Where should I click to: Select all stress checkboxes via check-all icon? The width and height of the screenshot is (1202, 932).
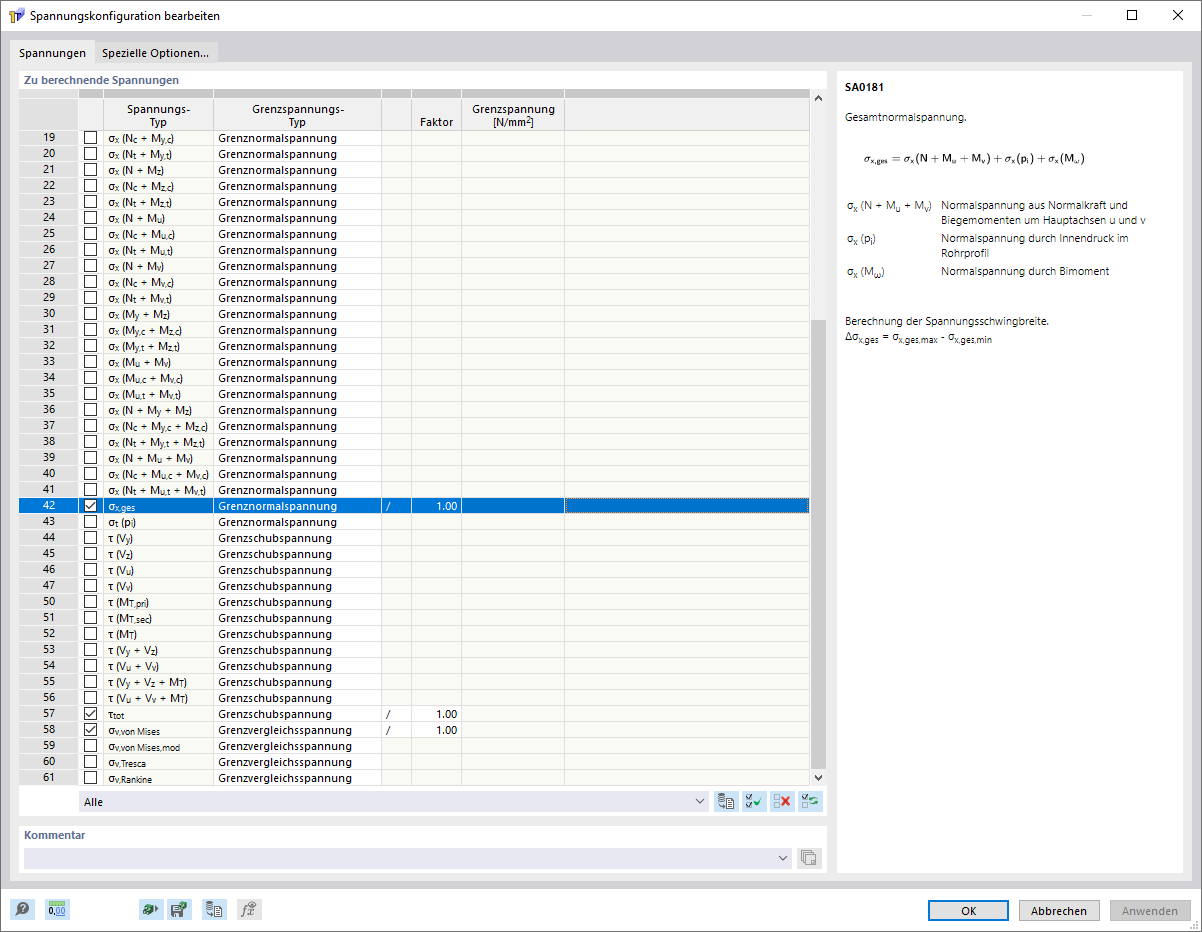pyautogui.click(x=753, y=801)
